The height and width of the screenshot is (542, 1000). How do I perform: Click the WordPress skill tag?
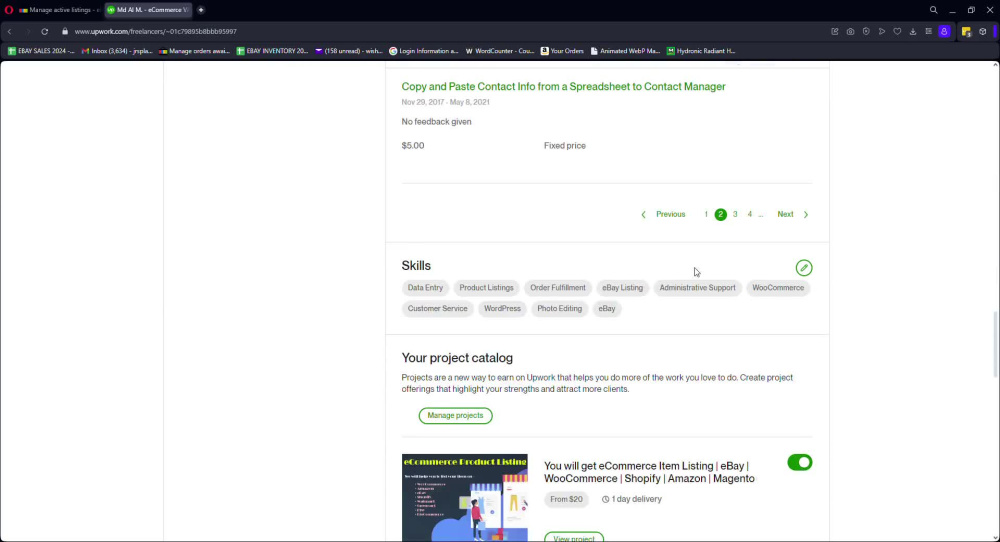point(502,309)
